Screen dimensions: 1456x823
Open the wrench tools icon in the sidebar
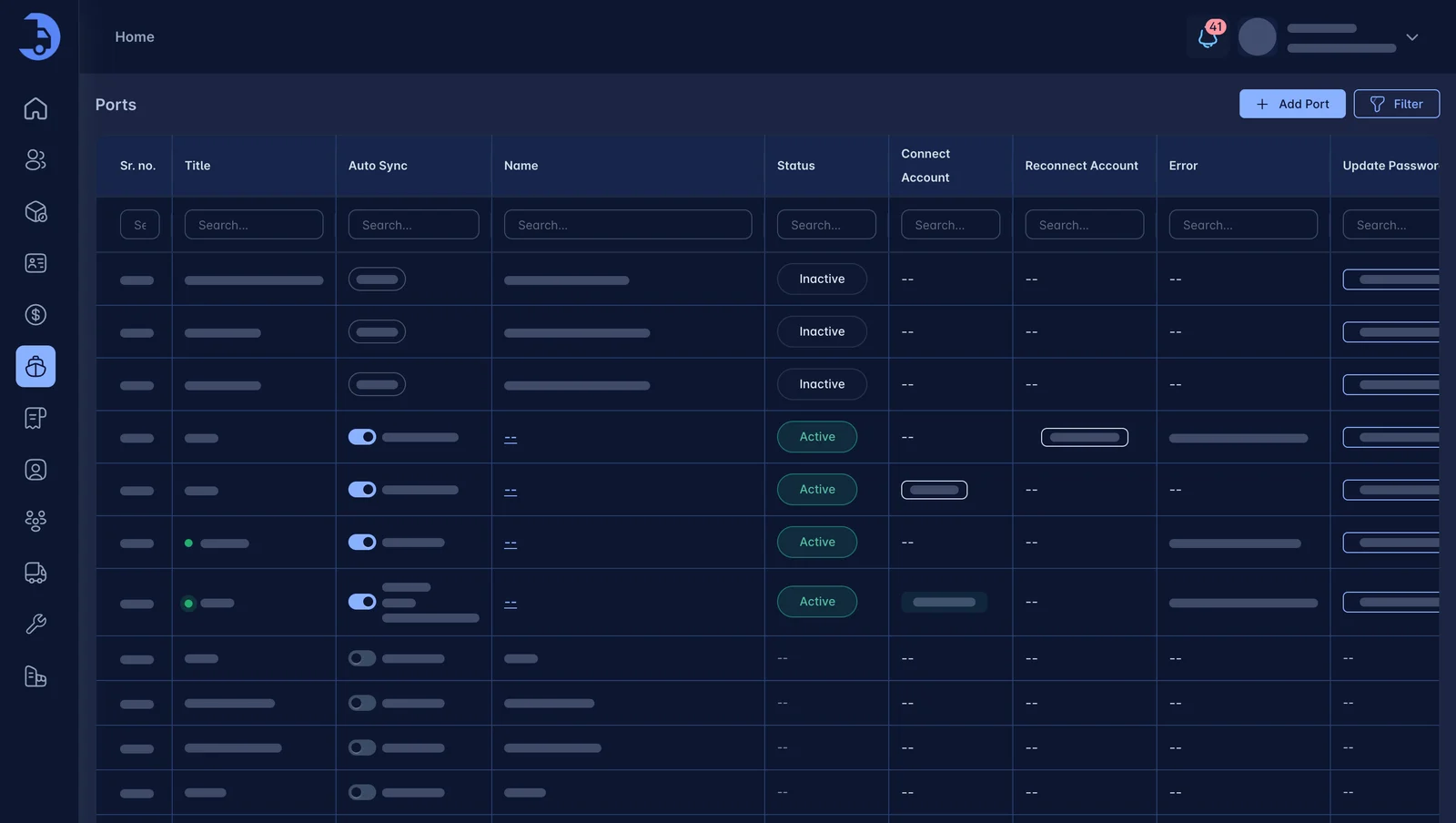[x=35, y=625]
